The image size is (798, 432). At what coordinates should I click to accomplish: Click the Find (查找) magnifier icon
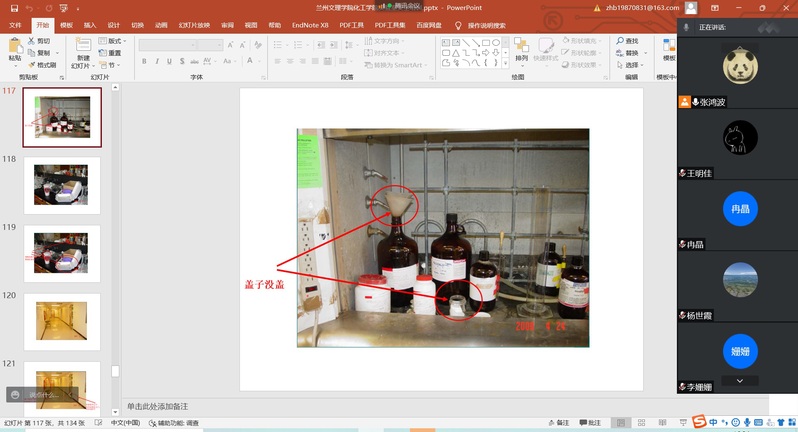[x=627, y=41]
